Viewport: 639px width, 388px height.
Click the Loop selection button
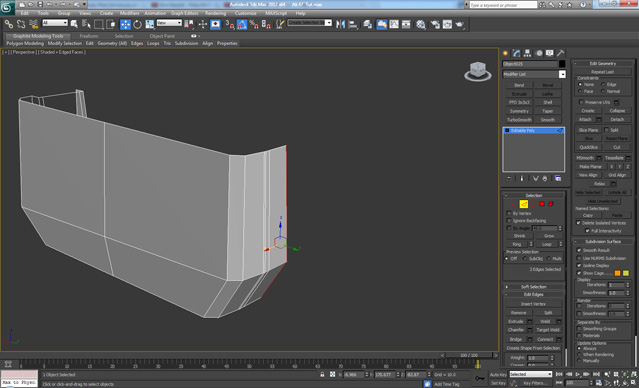pos(546,244)
